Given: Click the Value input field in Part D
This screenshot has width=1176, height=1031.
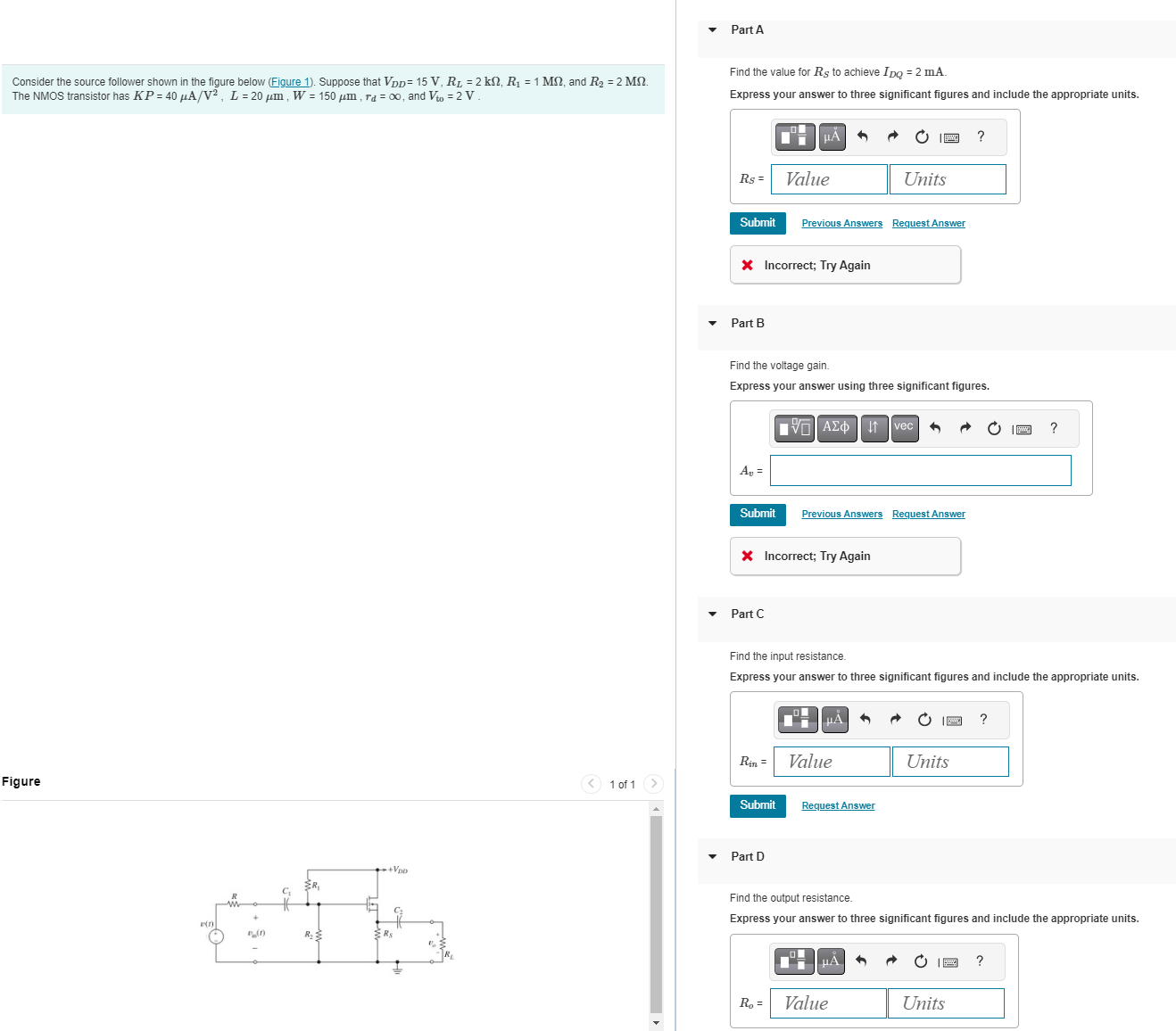Looking at the screenshot, I should tap(827, 1002).
